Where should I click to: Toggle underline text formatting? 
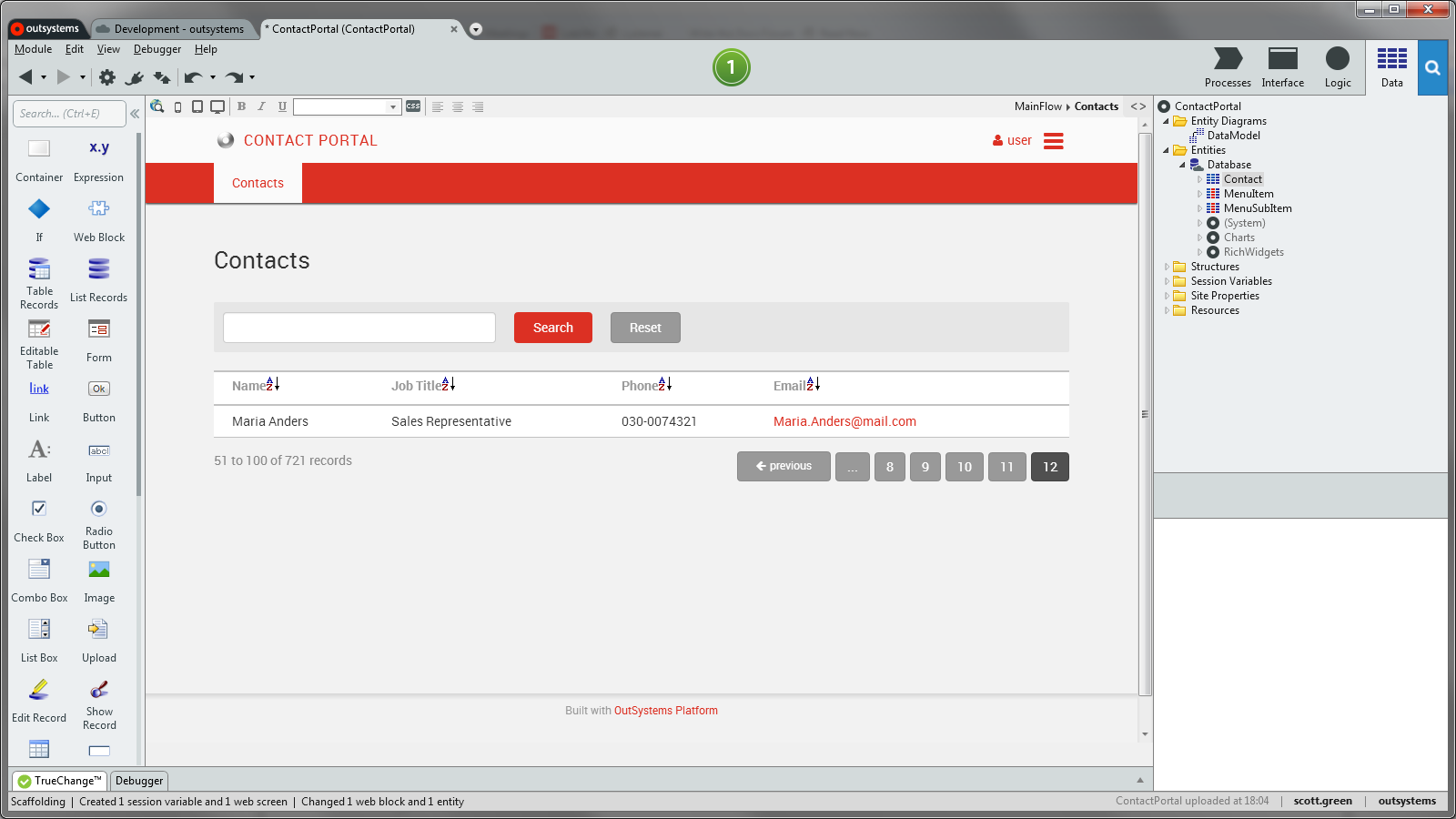tap(282, 106)
